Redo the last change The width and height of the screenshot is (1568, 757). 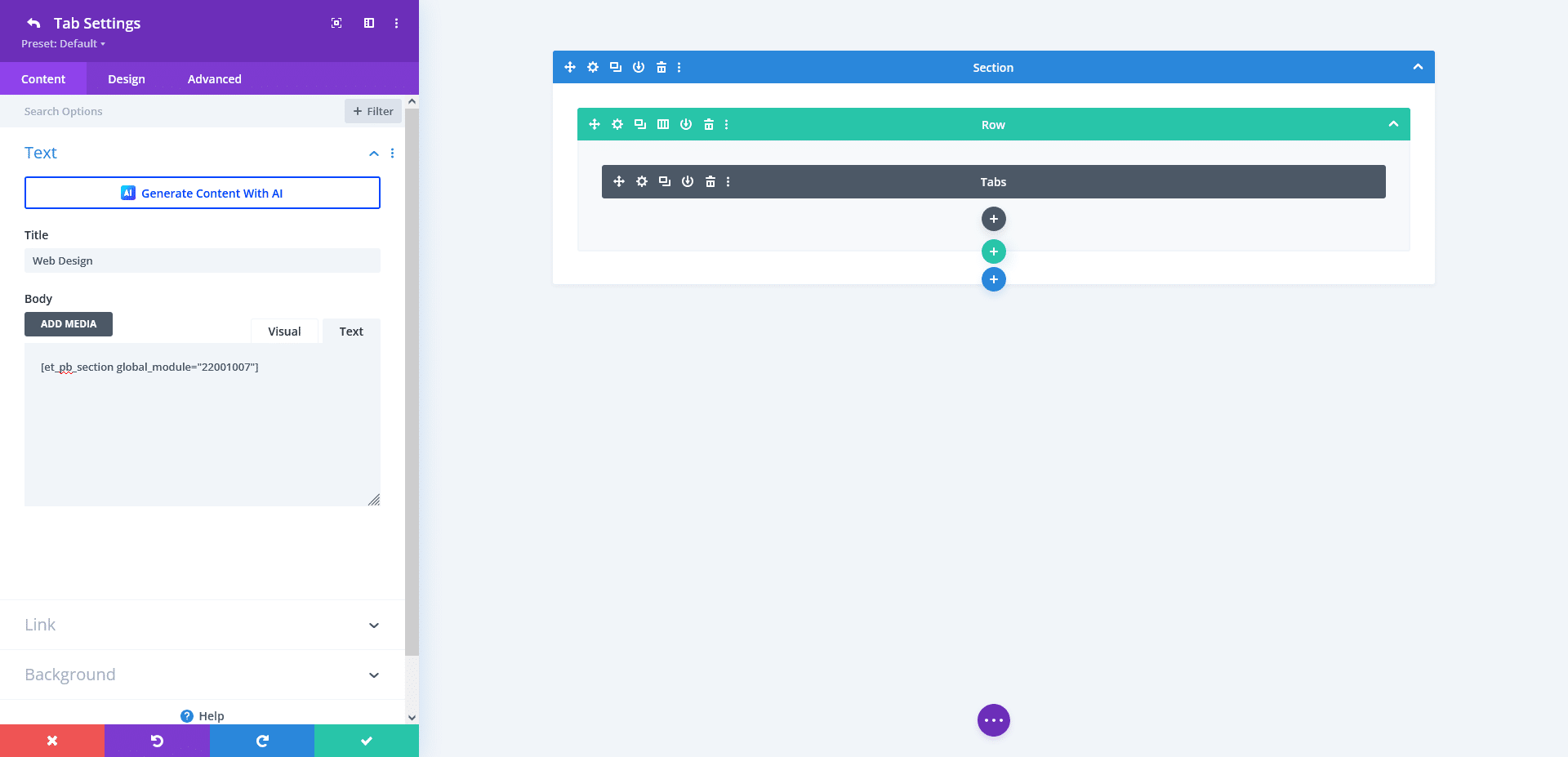coord(261,740)
